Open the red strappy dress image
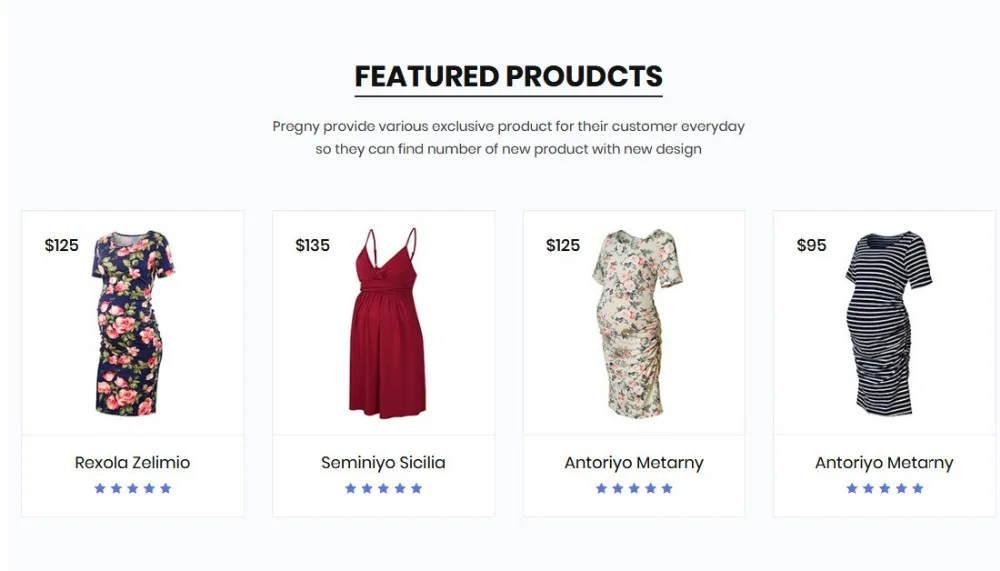This screenshot has width=1000, height=571. point(386,323)
